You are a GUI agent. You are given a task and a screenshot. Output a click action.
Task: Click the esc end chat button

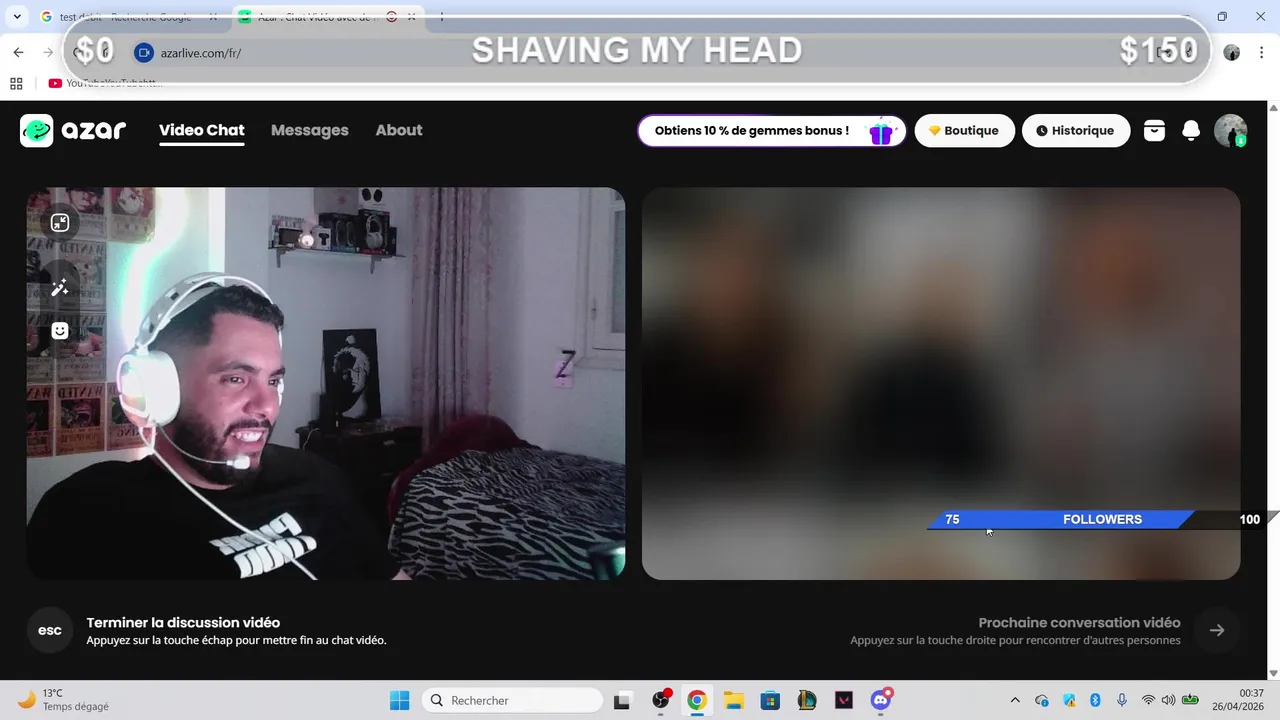coord(50,631)
